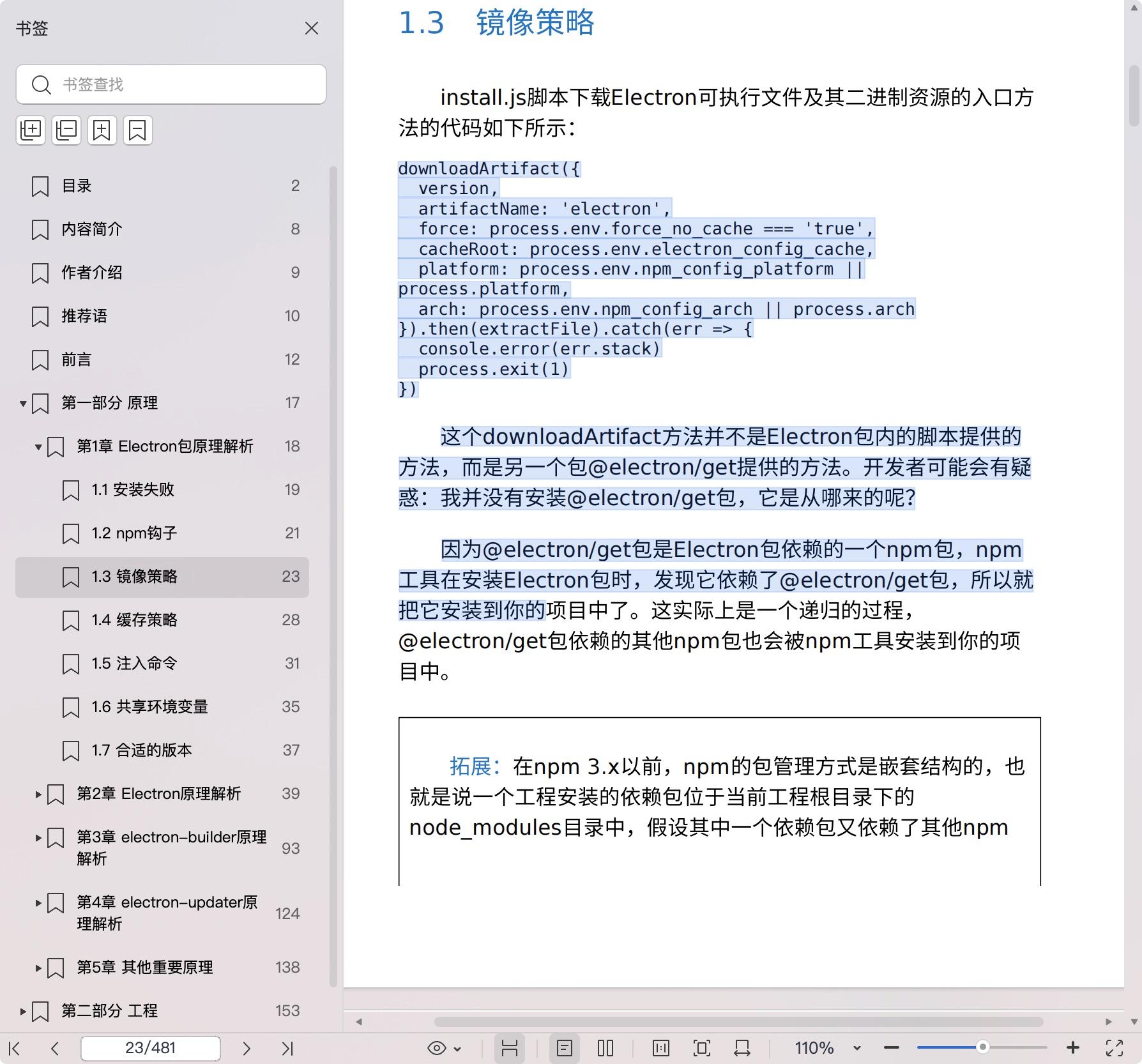Open the 110% zoom level dropdown

click(x=857, y=1049)
